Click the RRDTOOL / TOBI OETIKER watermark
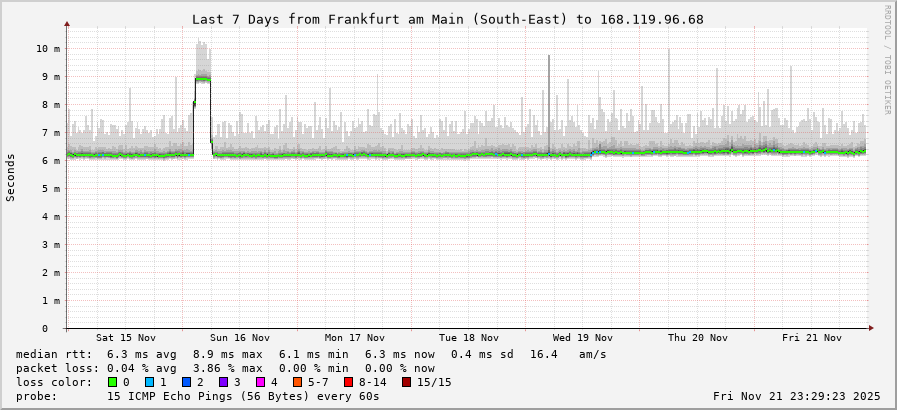The image size is (897, 410). pyautogui.click(x=886, y=59)
